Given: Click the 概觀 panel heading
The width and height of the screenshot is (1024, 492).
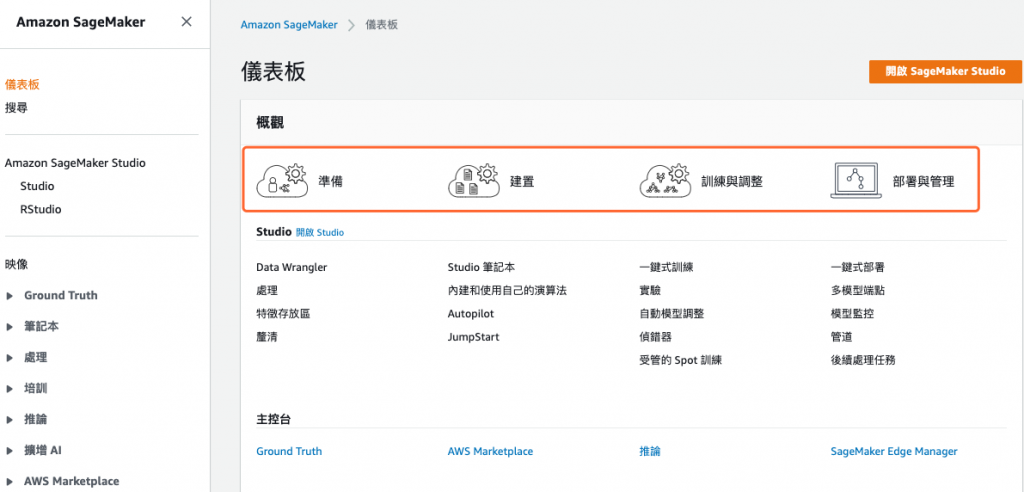Looking at the screenshot, I should coord(270,123).
